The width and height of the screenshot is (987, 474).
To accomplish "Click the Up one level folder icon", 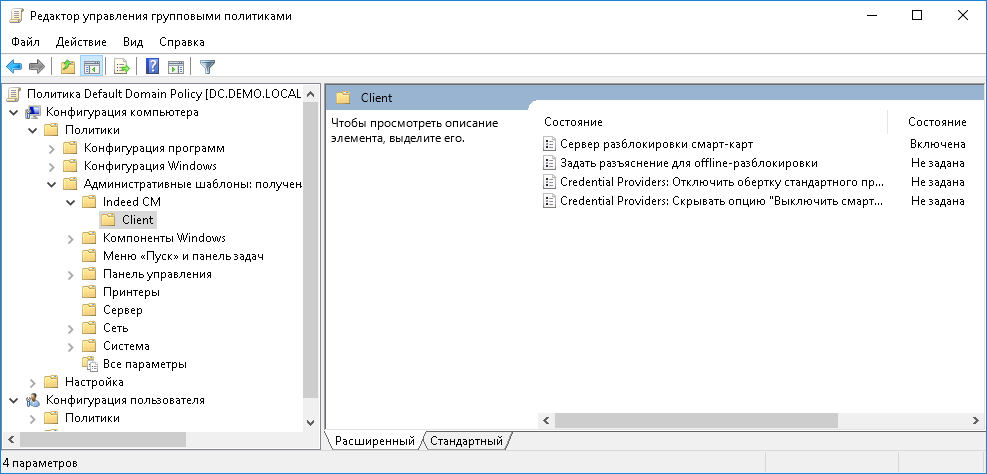I will (67, 67).
